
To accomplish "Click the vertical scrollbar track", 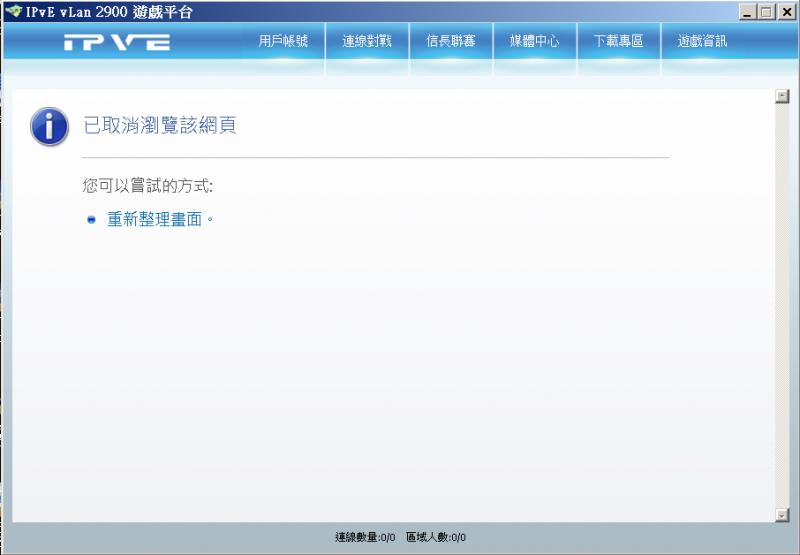I will click(782, 306).
